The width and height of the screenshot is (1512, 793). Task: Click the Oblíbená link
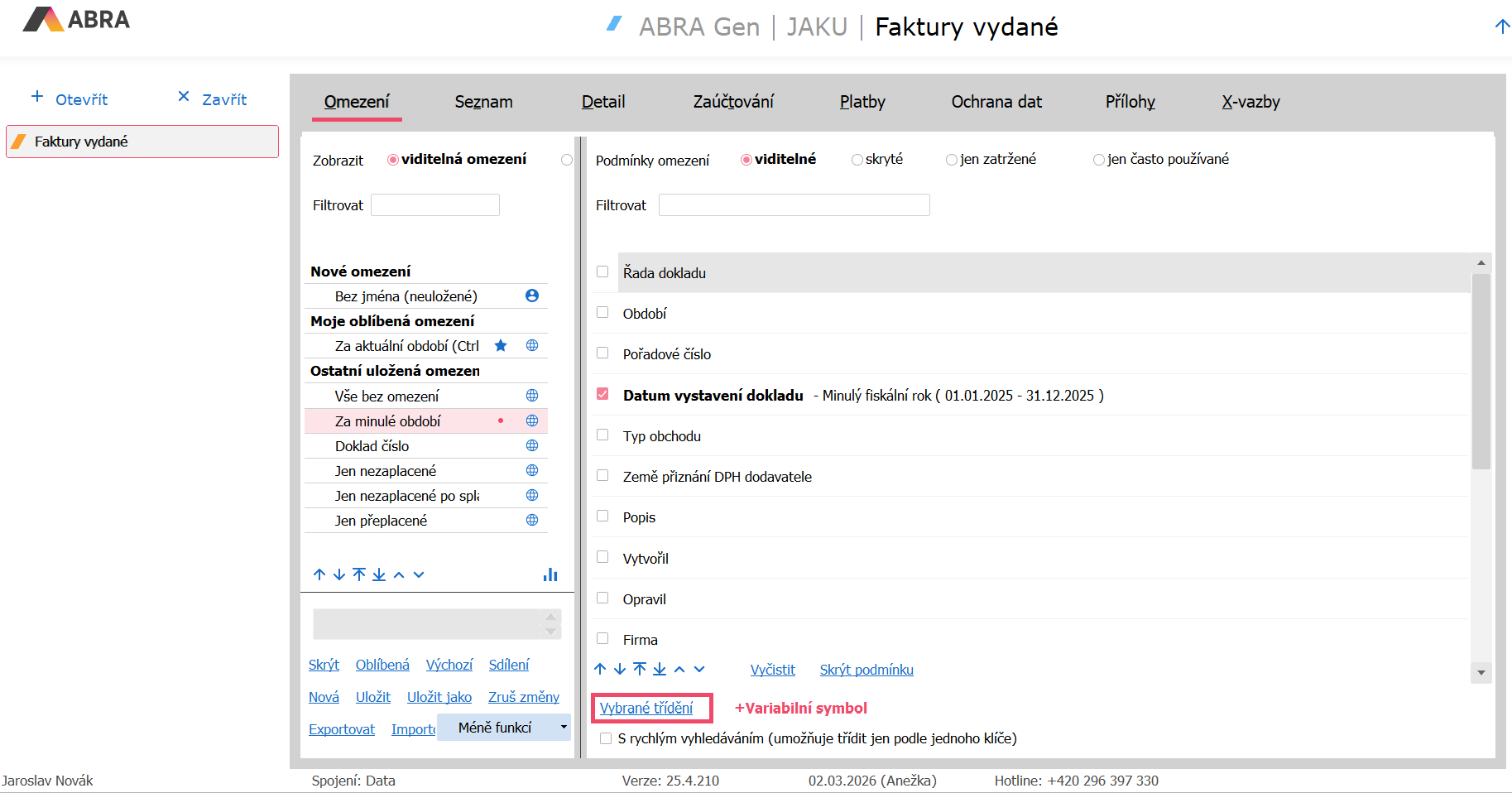[382, 665]
